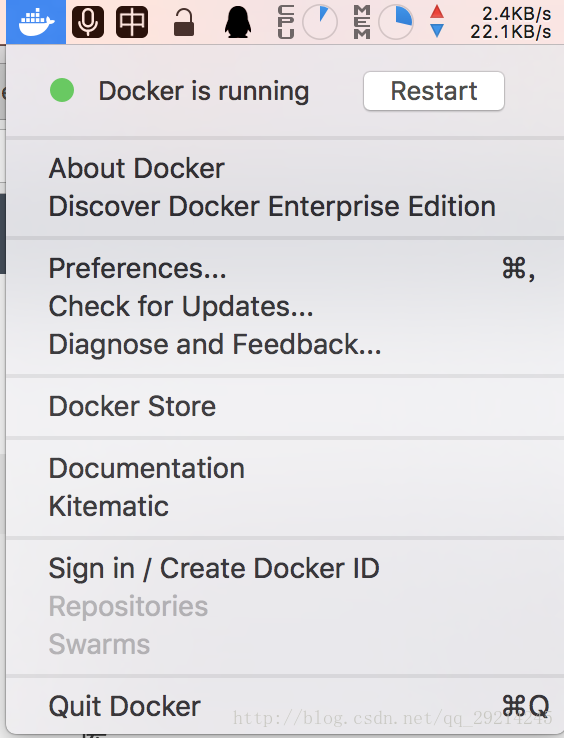Click the Docker whale menu bar icon

click(36, 22)
